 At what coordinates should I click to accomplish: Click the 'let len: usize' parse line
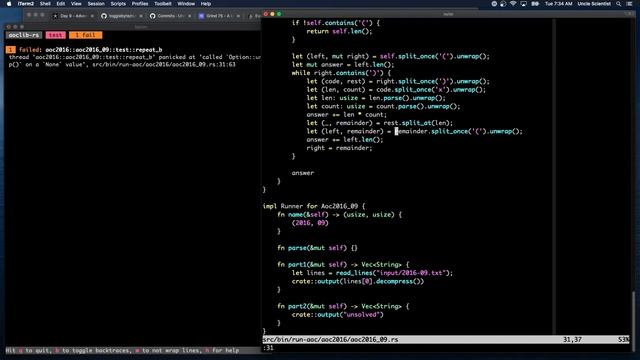click(376, 98)
